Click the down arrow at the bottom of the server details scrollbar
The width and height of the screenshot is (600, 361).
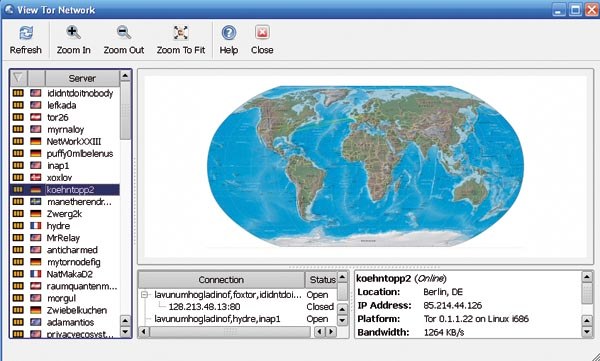click(x=587, y=332)
